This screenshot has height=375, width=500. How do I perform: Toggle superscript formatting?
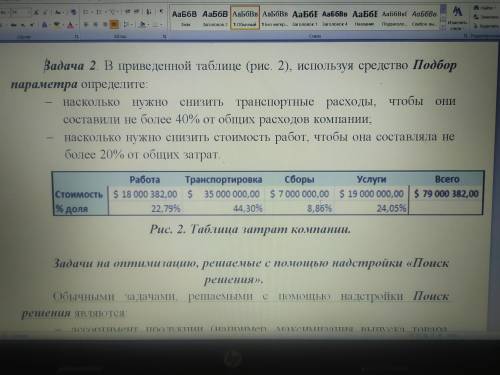point(32,25)
